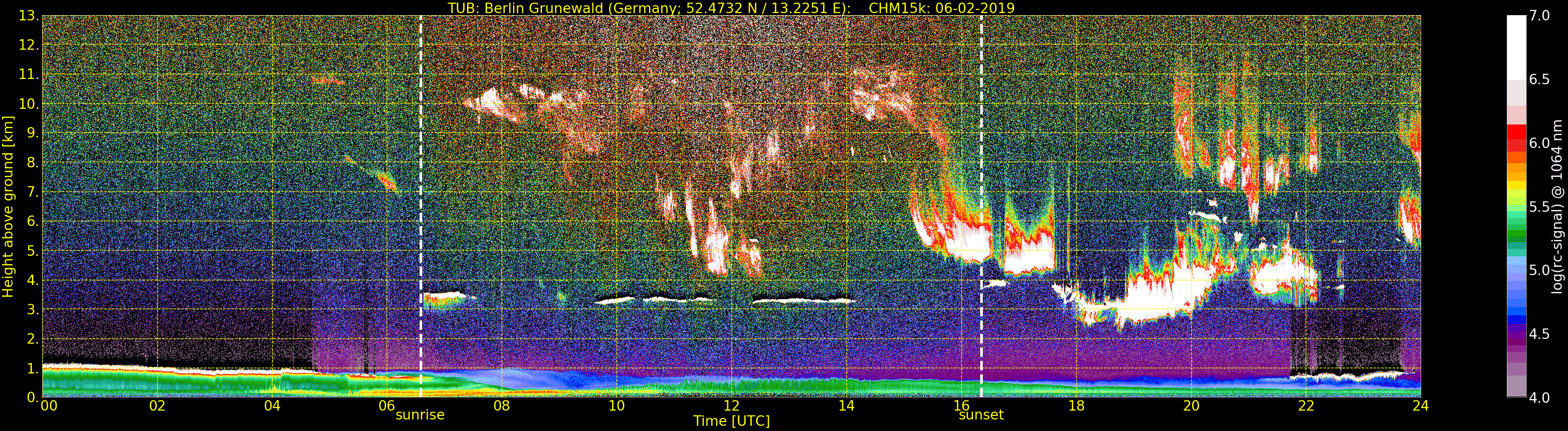Click the colorbar tick label 5.5
This screenshot has height=431, width=1568.
[1539, 207]
